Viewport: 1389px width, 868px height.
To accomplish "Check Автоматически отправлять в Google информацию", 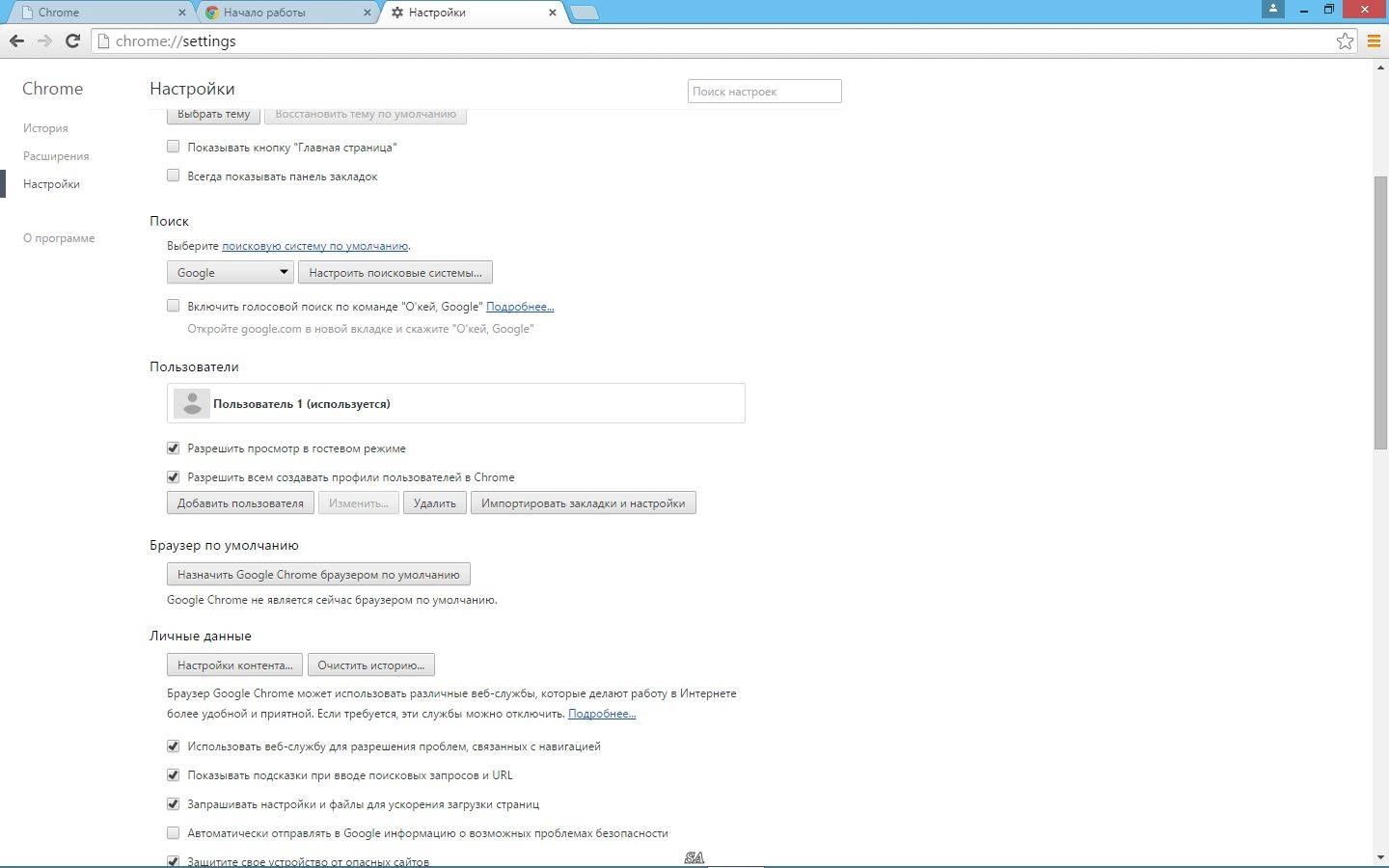I will click(x=174, y=832).
